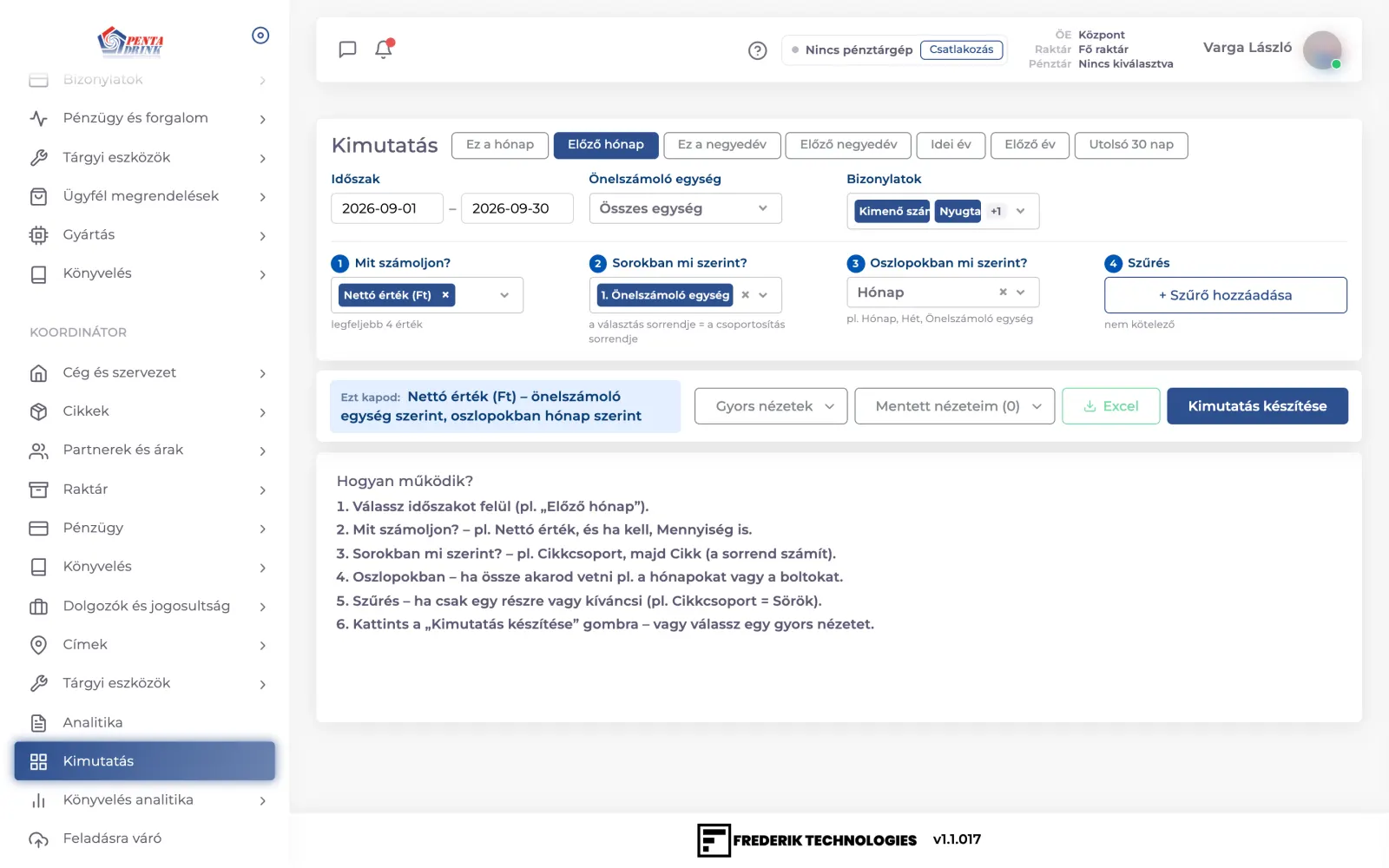The image size is (1389, 868).
Task: Click the Gyártás chip icon
Action: tap(38, 234)
